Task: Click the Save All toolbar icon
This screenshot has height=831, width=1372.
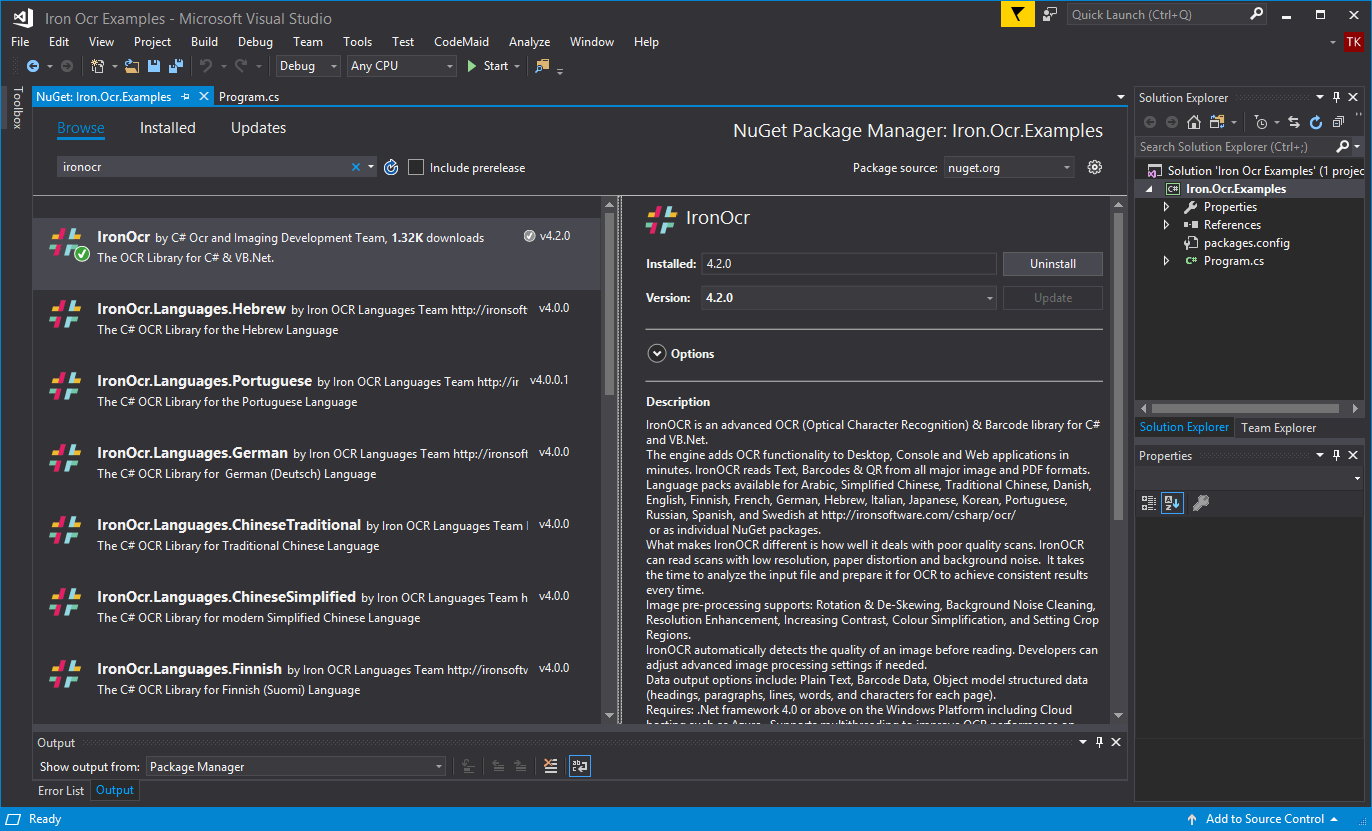Action: point(176,65)
